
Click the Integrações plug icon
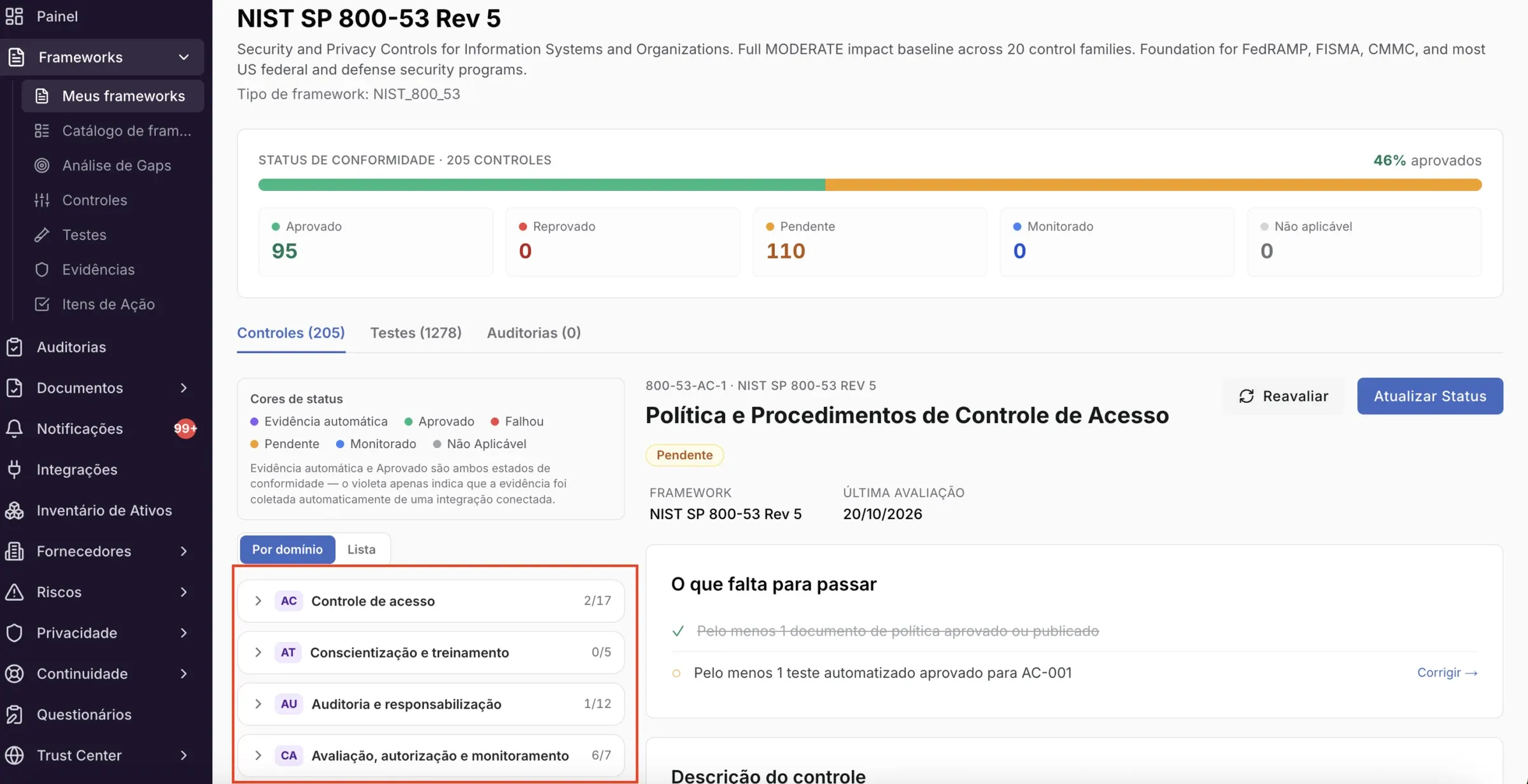pos(14,469)
